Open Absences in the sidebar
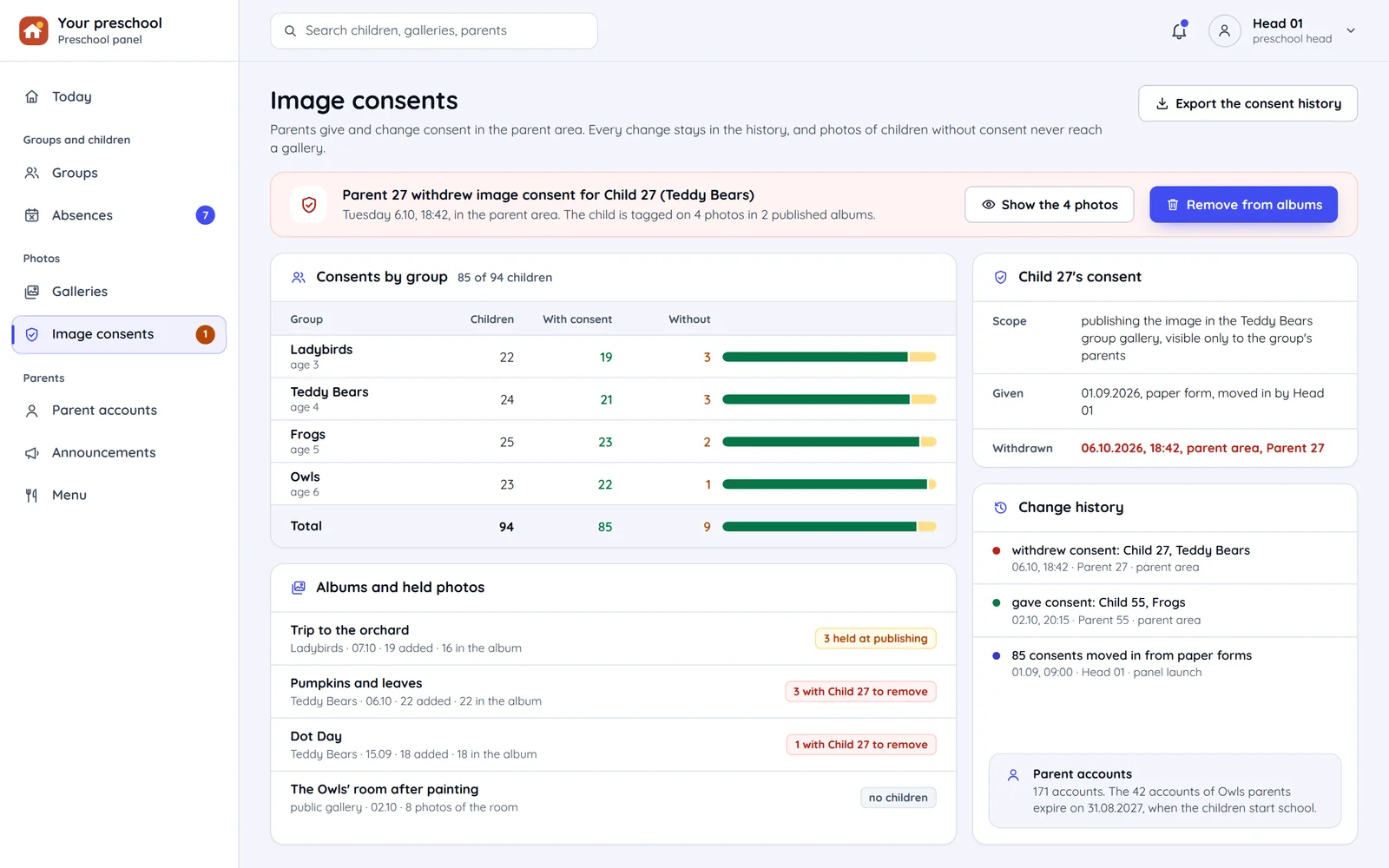The width and height of the screenshot is (1389, 868). click(119, 215)
